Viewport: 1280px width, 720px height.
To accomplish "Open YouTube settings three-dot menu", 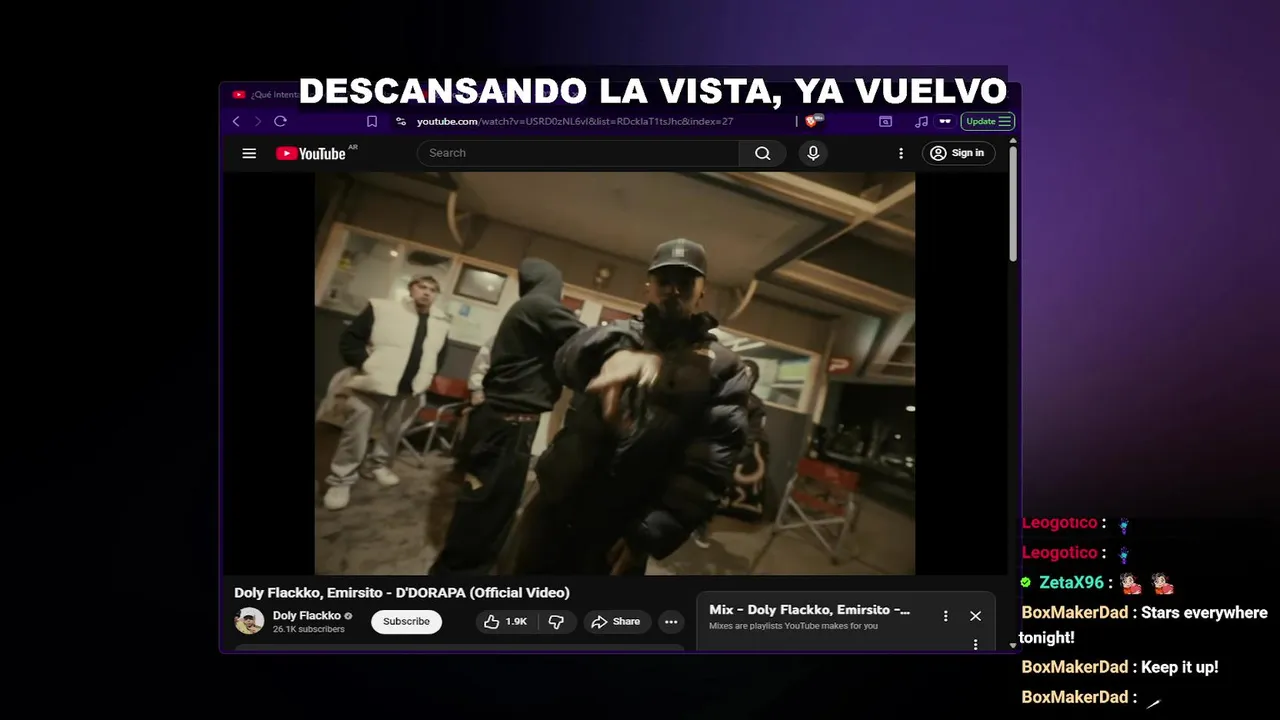I will 900,153.
